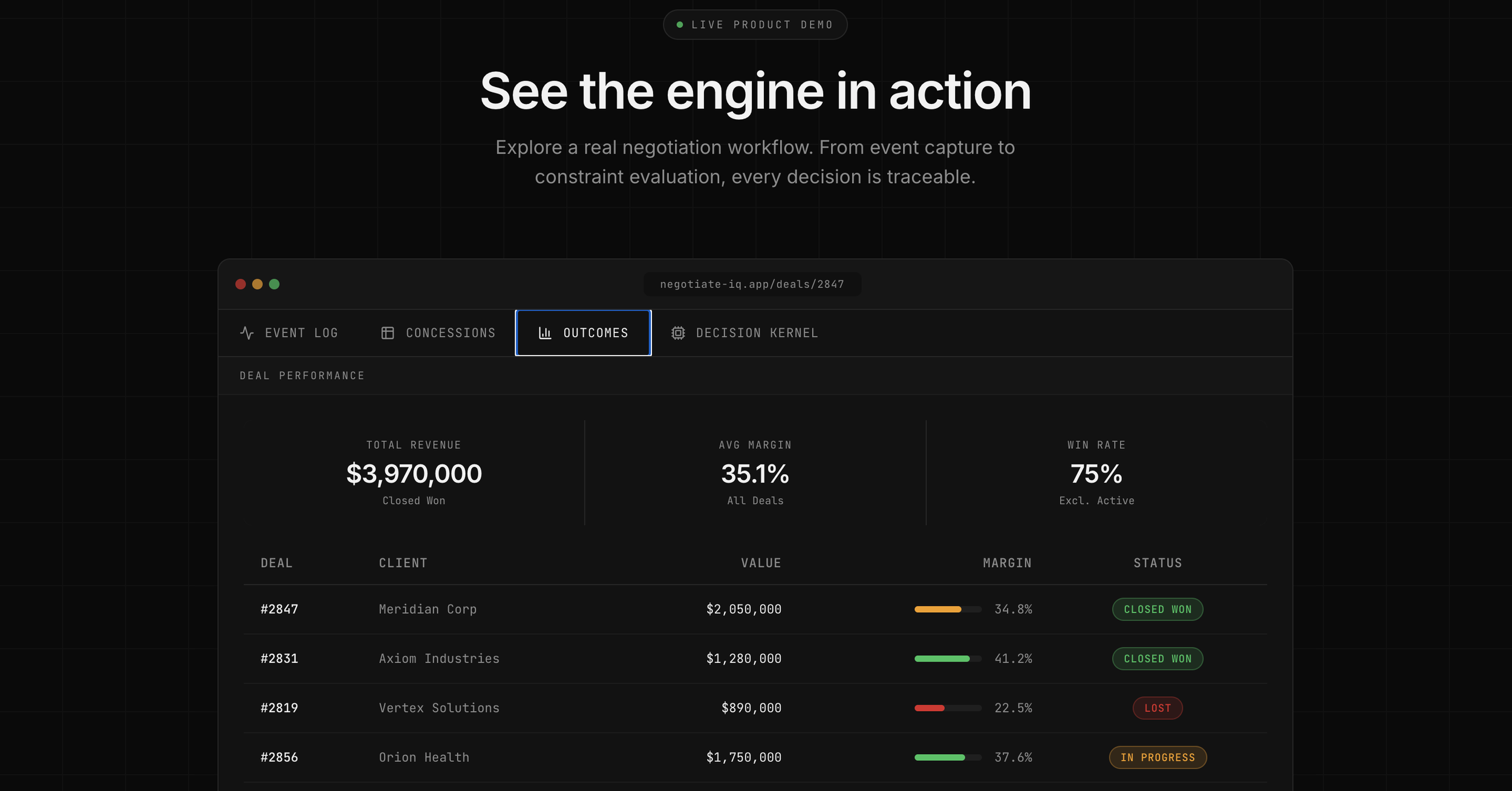The image size is (1512, 791).
Task: Click the negotiate-iq.app URL address field
Action: 752,284
